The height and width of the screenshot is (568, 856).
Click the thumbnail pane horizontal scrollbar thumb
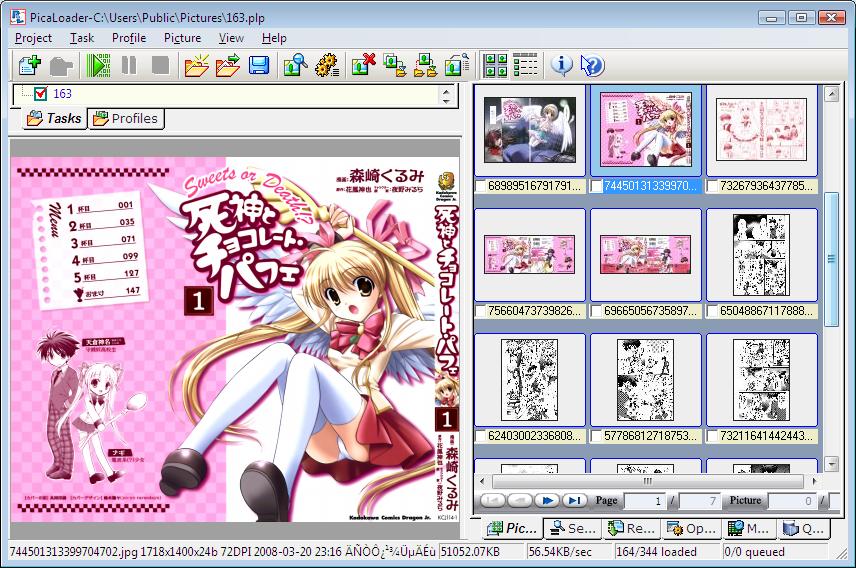647,481
